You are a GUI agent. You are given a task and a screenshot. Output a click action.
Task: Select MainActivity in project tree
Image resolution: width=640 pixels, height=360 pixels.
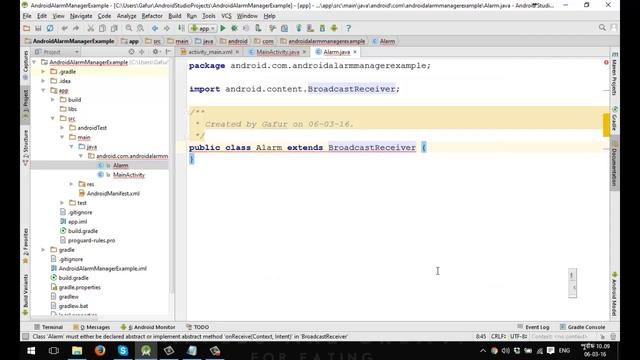point(129,175)
